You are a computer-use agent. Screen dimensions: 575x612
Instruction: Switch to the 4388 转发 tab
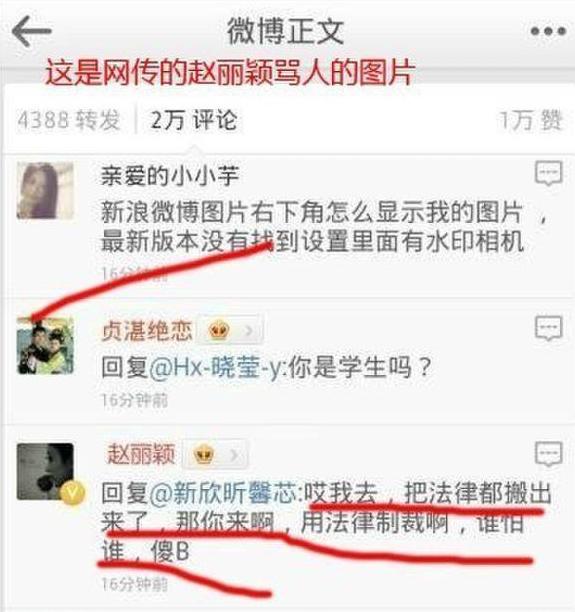(68, 120)
